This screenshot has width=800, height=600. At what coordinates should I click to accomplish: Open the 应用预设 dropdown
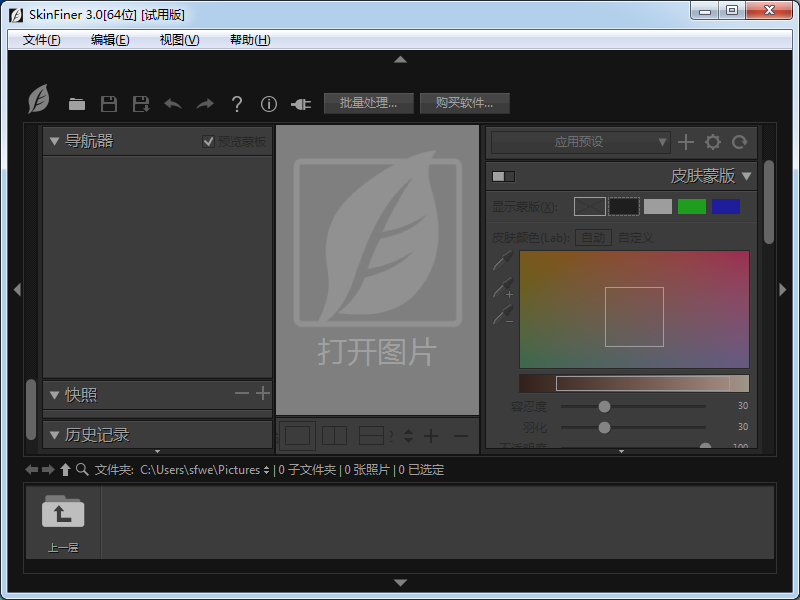tap(580, 143)
